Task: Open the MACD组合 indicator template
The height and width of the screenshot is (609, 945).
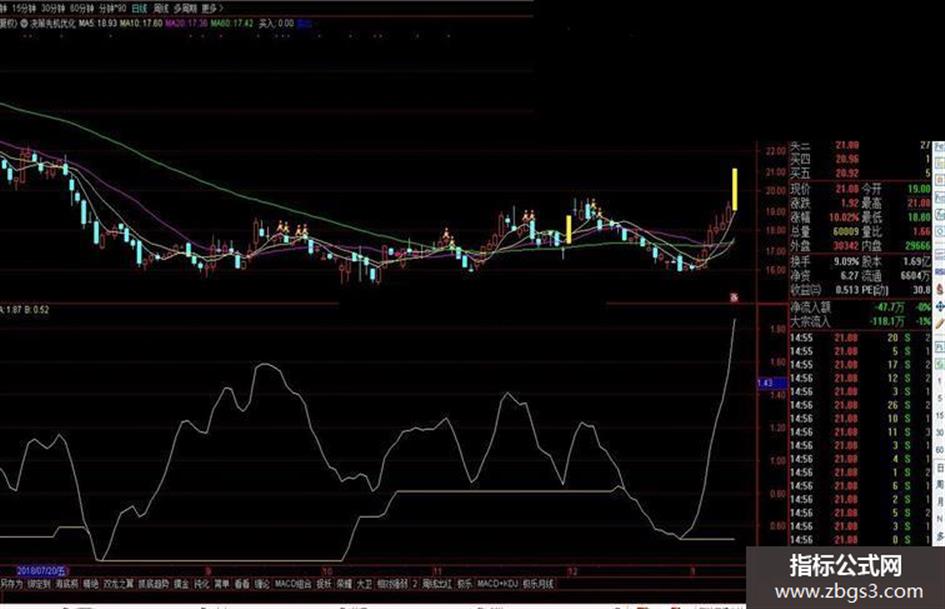Action: click(x=293, y=584)
